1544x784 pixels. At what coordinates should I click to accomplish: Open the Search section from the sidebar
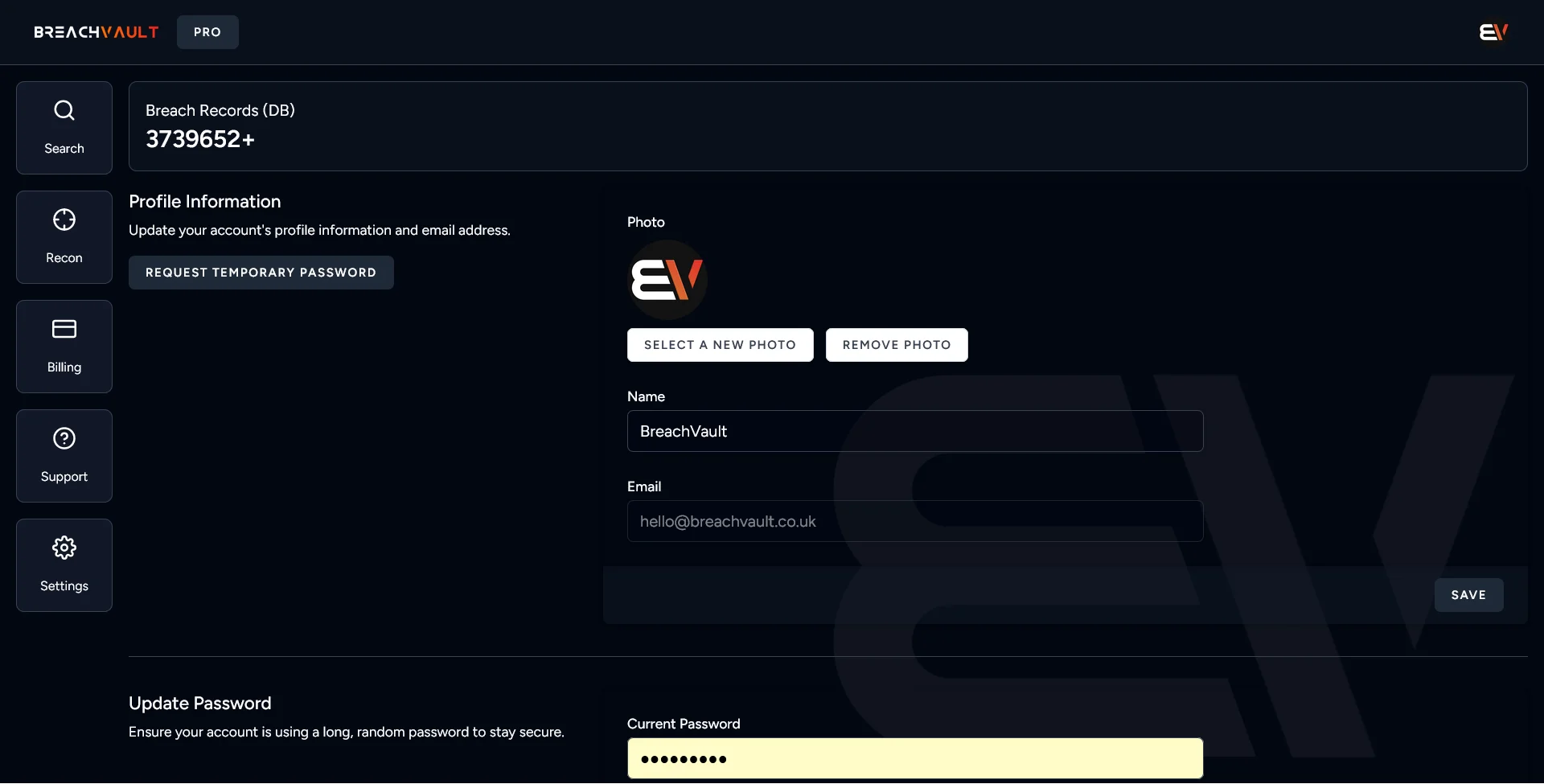(64, 127)
